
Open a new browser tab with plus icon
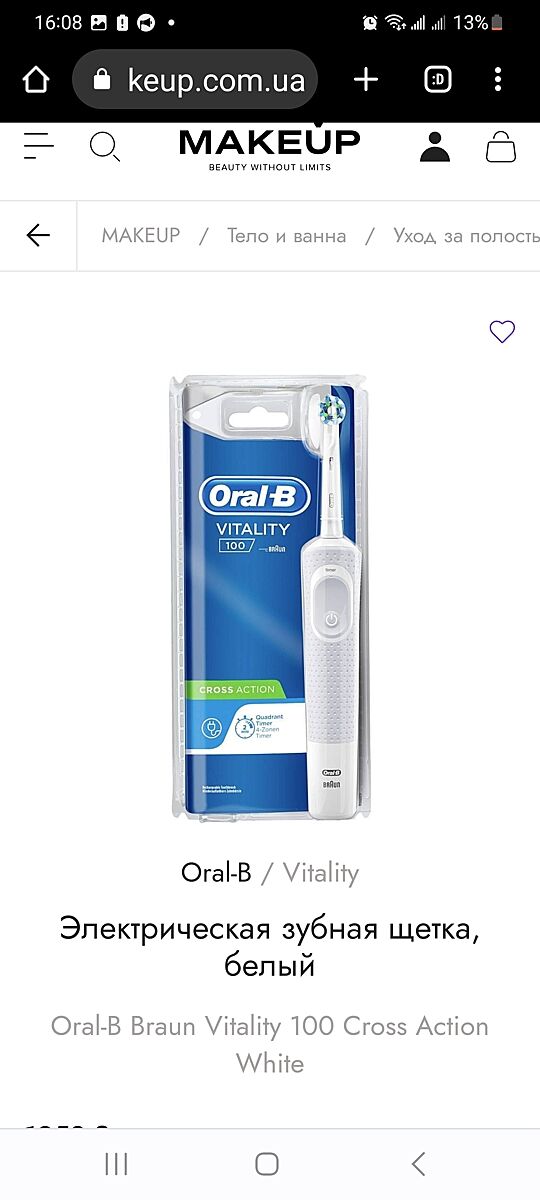pos(366,80)
